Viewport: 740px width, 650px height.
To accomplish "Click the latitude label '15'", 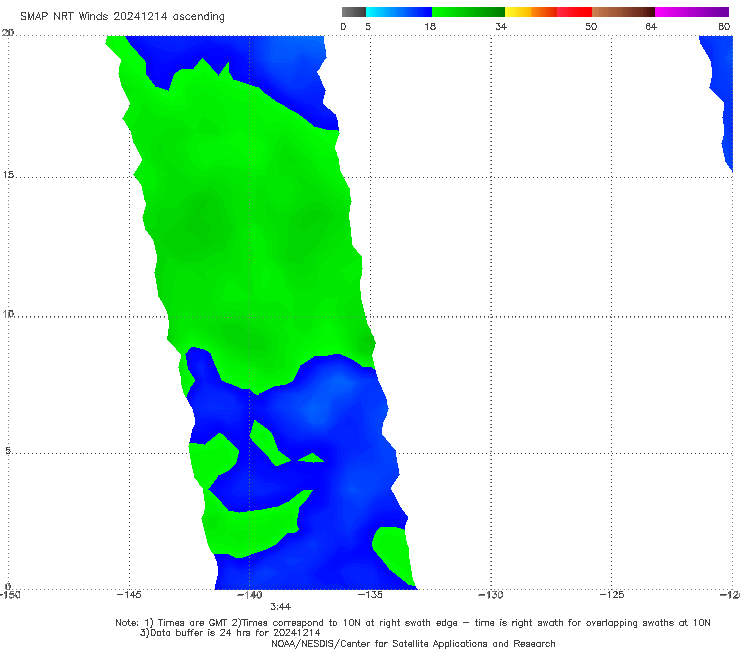I will [x=8, y=175].
